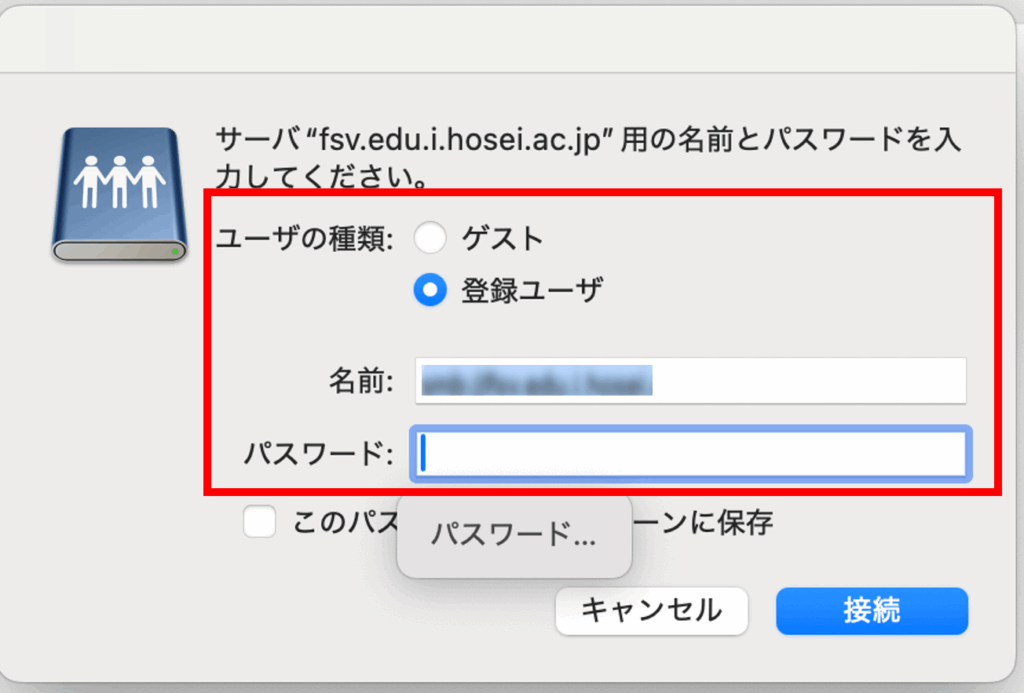Viewport: 1024px width, 693px height.
Task: Click the ユーザの種類 label
Action: pos(305,239)
